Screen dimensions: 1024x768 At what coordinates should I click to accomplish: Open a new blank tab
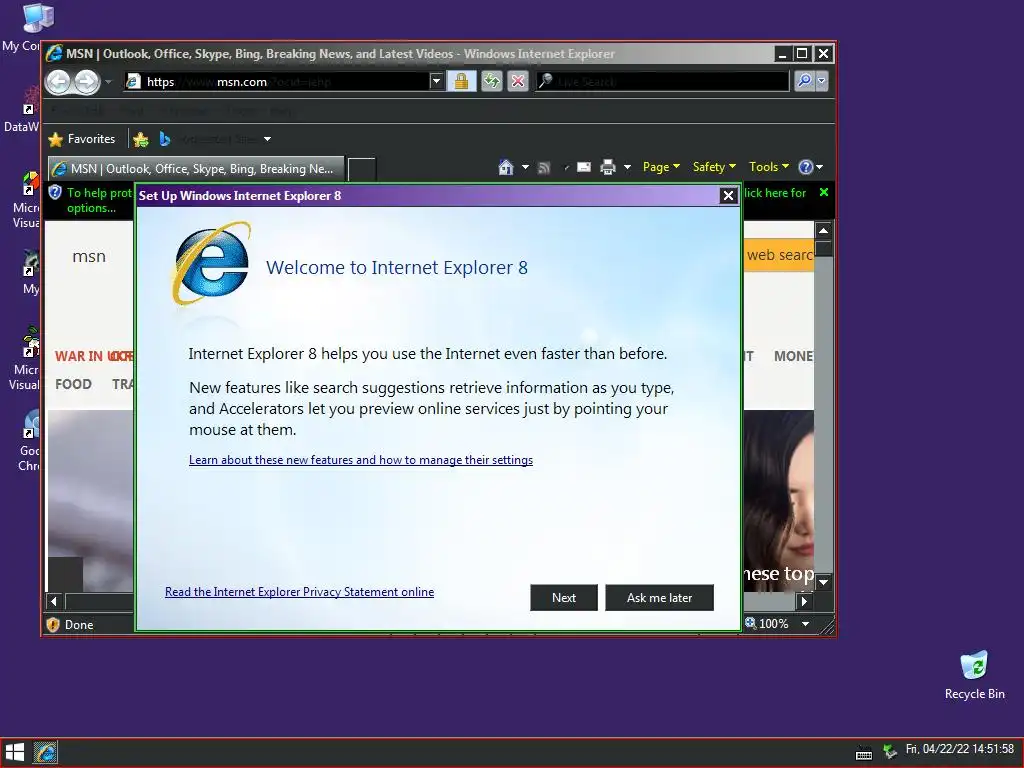(362, 169)
